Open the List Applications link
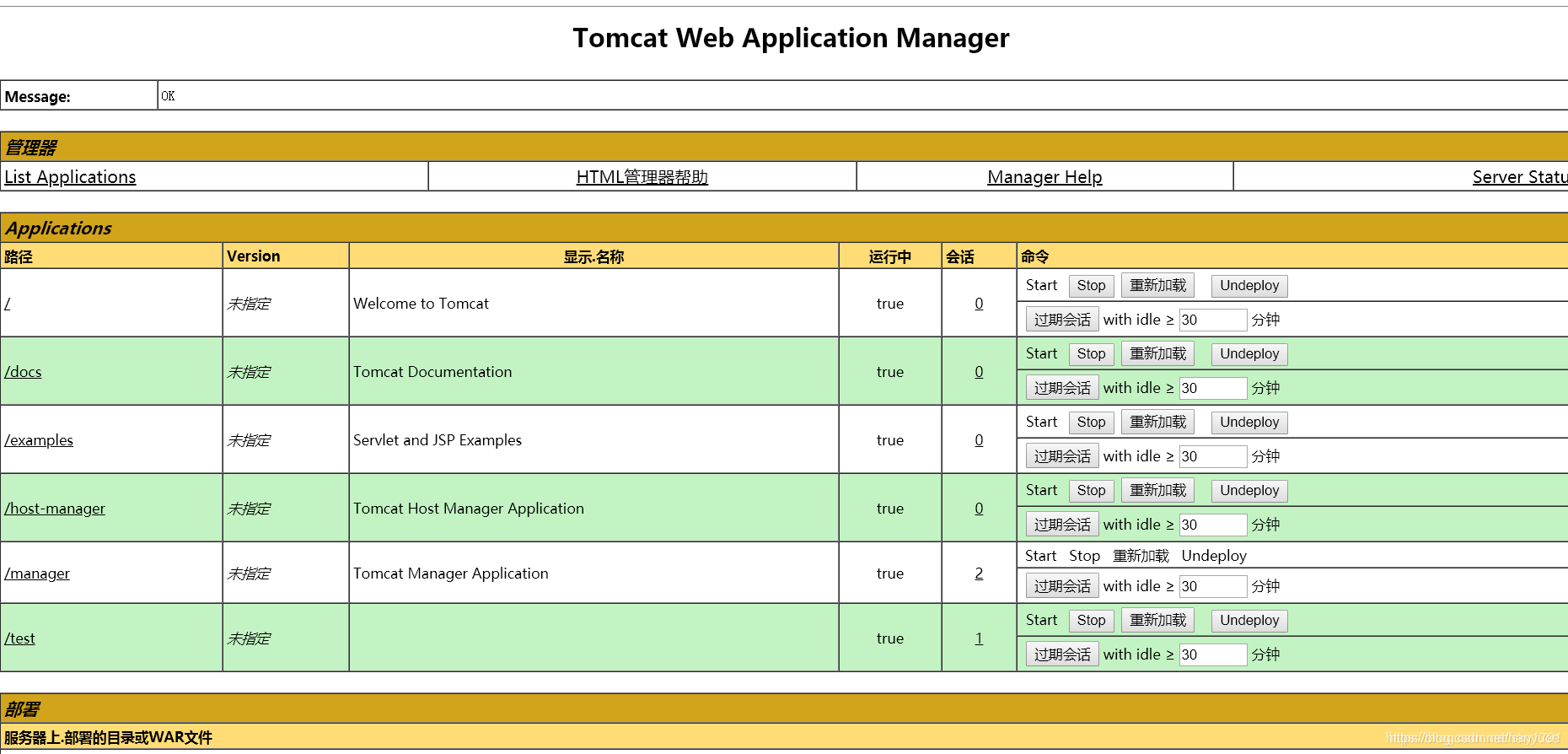Viewport: 1568px width, 754px height. 70,177
